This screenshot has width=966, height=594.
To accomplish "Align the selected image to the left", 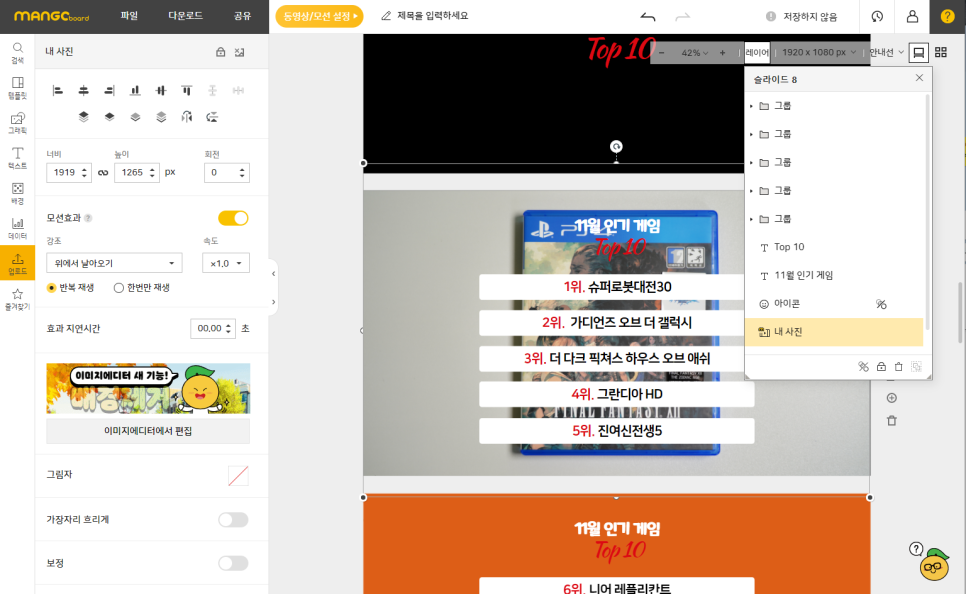I will click(x=58, y=91).
